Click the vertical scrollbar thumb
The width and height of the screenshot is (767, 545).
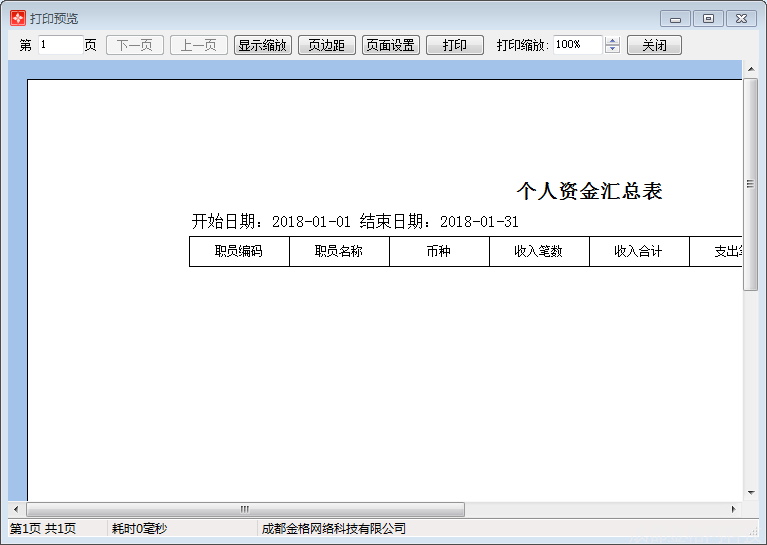pyautogui.click(x=751, y=184)
